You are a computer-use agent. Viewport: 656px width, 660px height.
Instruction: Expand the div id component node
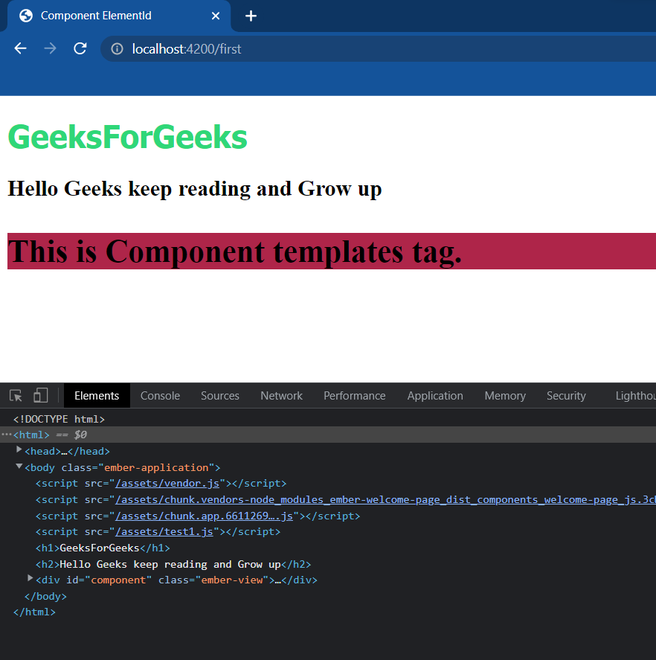coord(30,578)
